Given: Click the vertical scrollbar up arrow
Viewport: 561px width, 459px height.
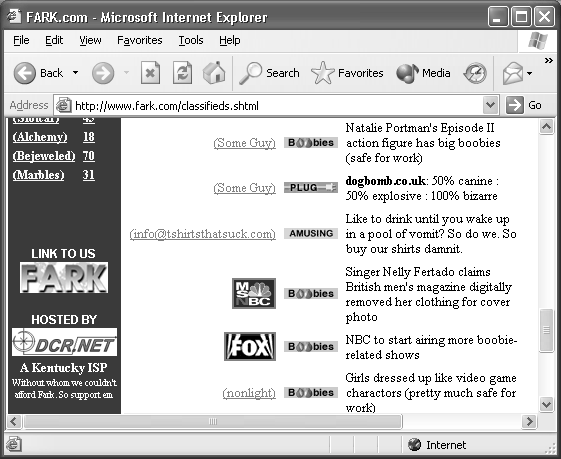Looking at the screenshot, I should (x=546, y=127).
